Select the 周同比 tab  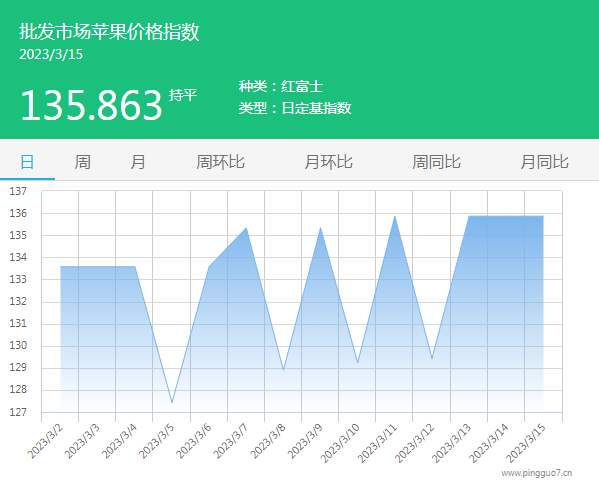click(436, 162)
